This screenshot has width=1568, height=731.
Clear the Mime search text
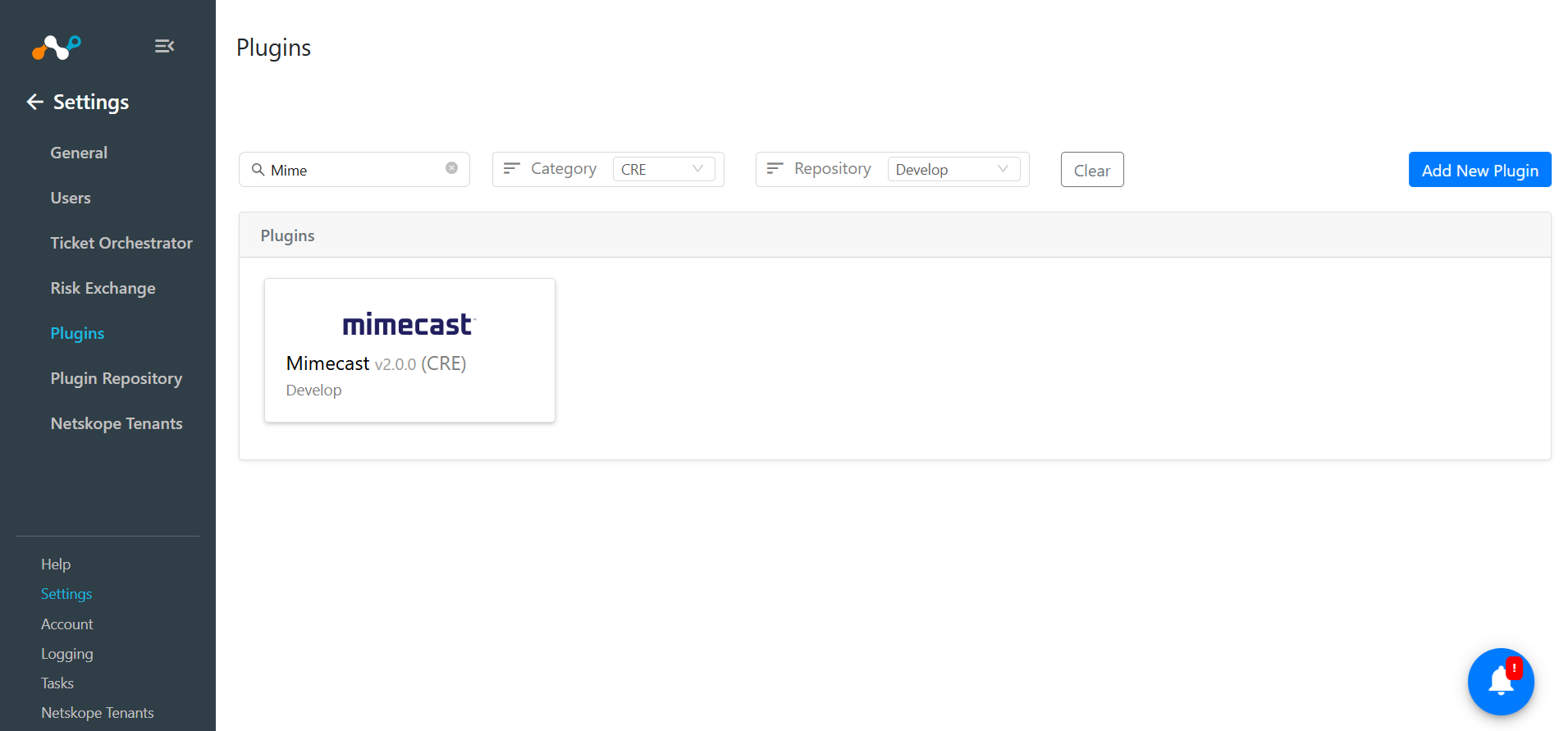tap(451, 168)
